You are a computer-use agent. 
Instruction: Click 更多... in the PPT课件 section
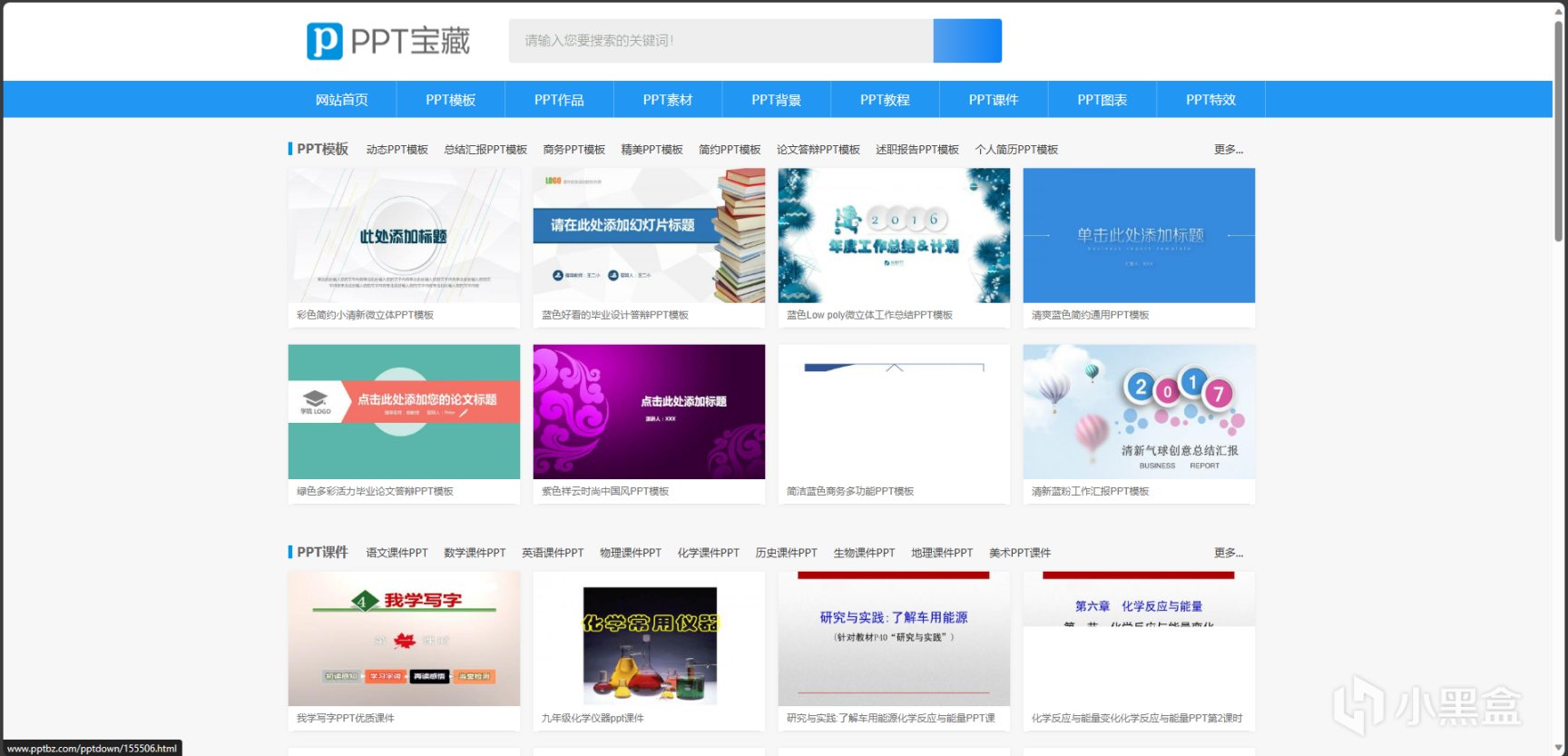click(1229, 553)
